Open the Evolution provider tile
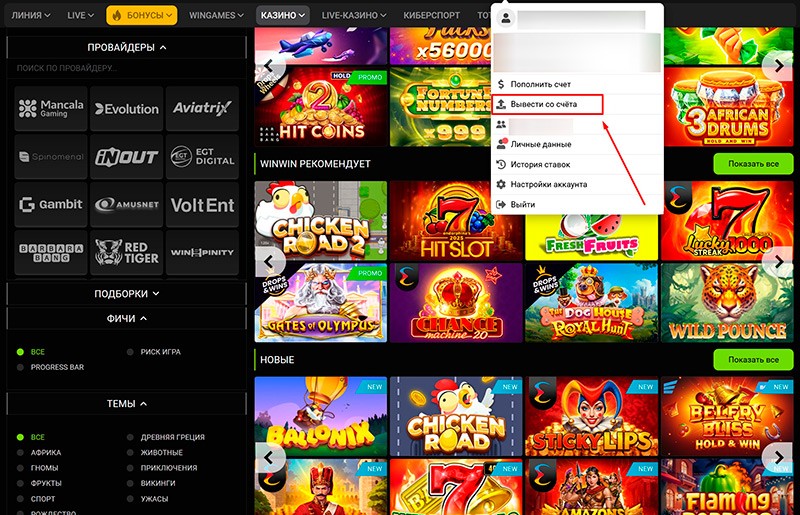This screenshot has height=515, width=800. pos(127,108)
